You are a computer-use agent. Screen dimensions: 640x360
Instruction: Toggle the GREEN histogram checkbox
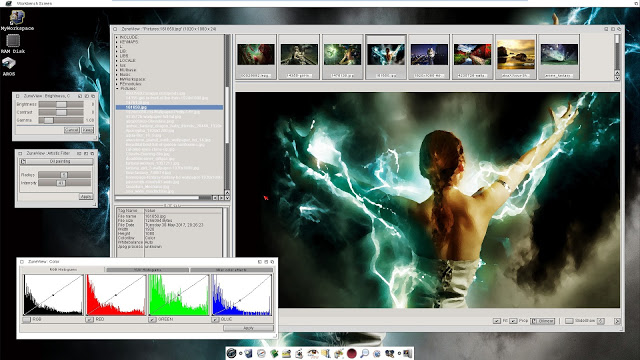coord(152,320)
